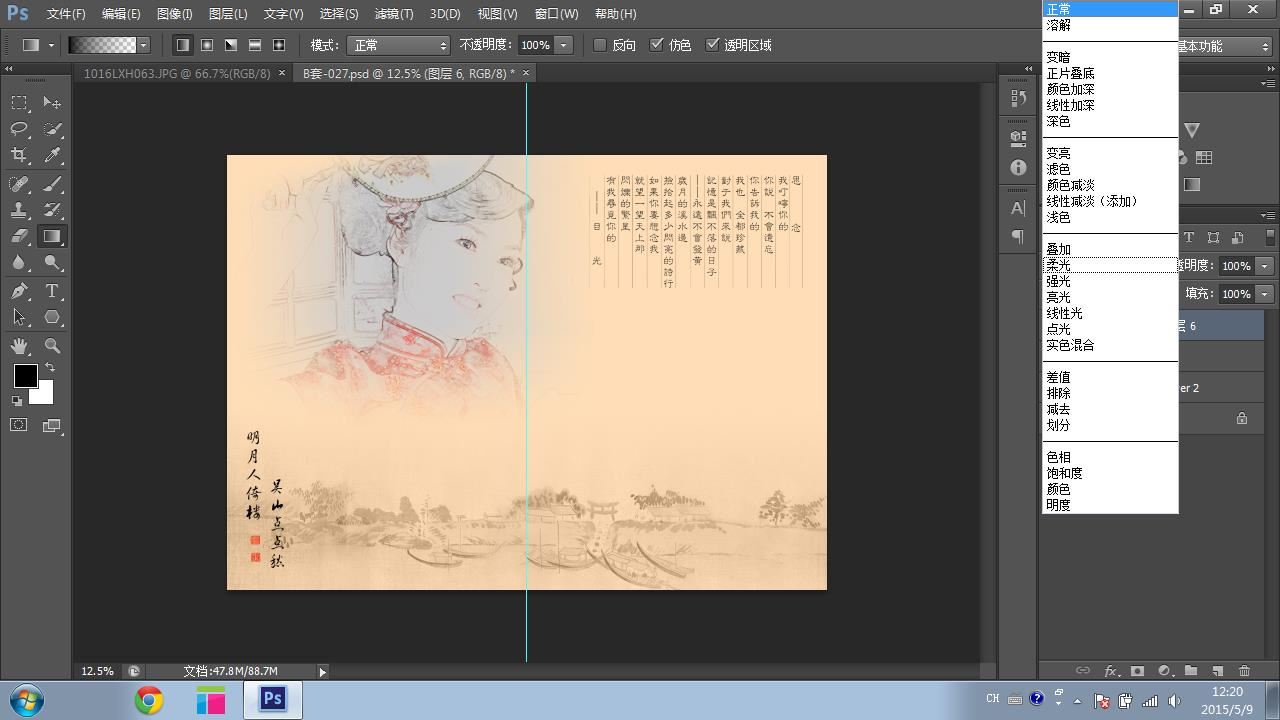Close the B套-027.psd tab
The image size is (1280, 720).
[x=526, y=73]
